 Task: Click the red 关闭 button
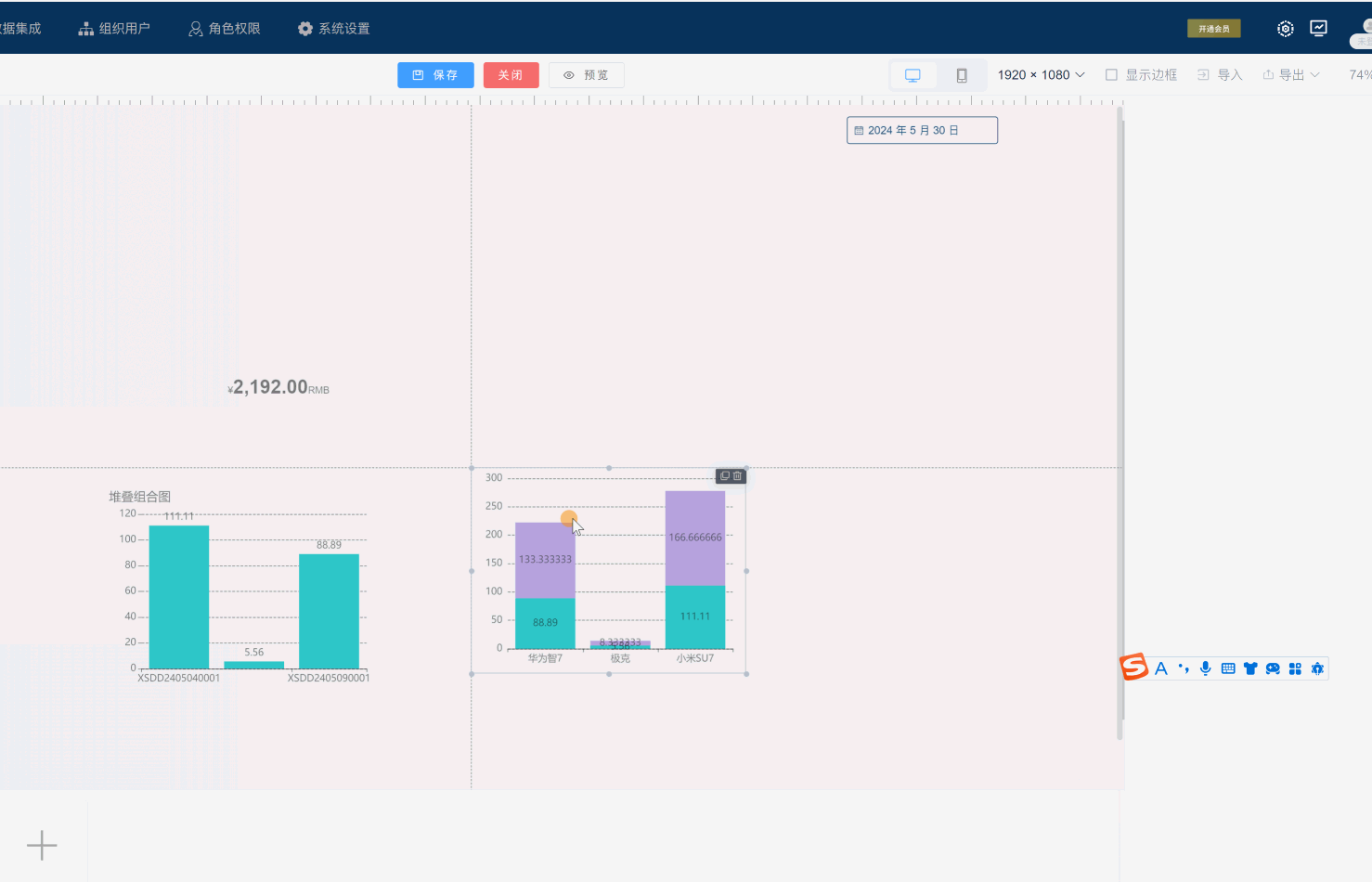[x=511, y=75]
